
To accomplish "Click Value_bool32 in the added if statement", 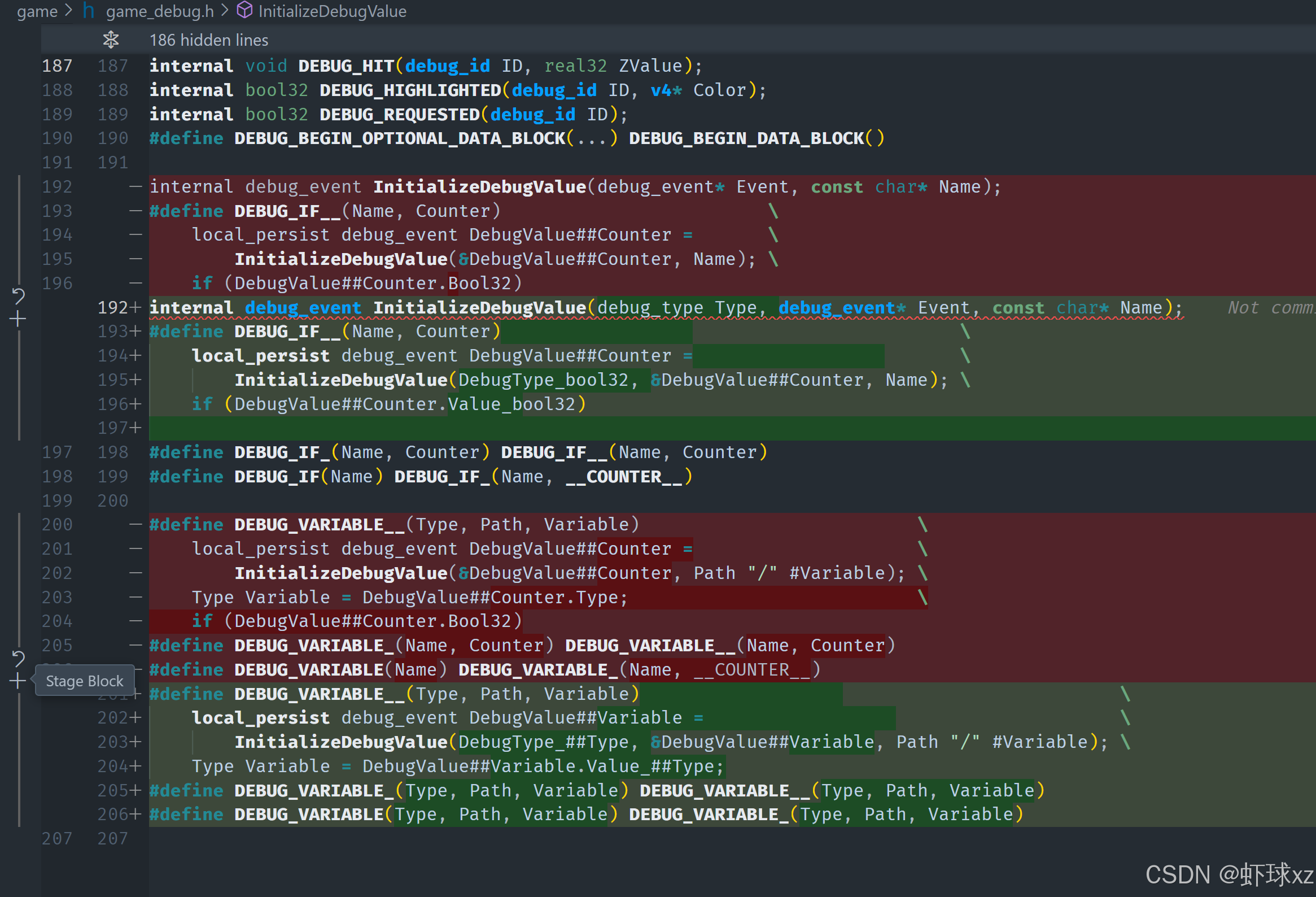I will [x=511, y=404].
